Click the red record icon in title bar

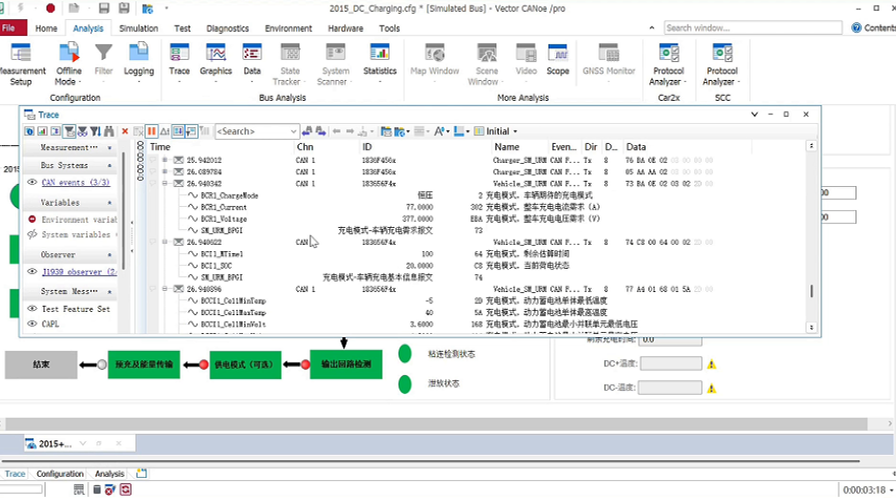pos(50,8)
